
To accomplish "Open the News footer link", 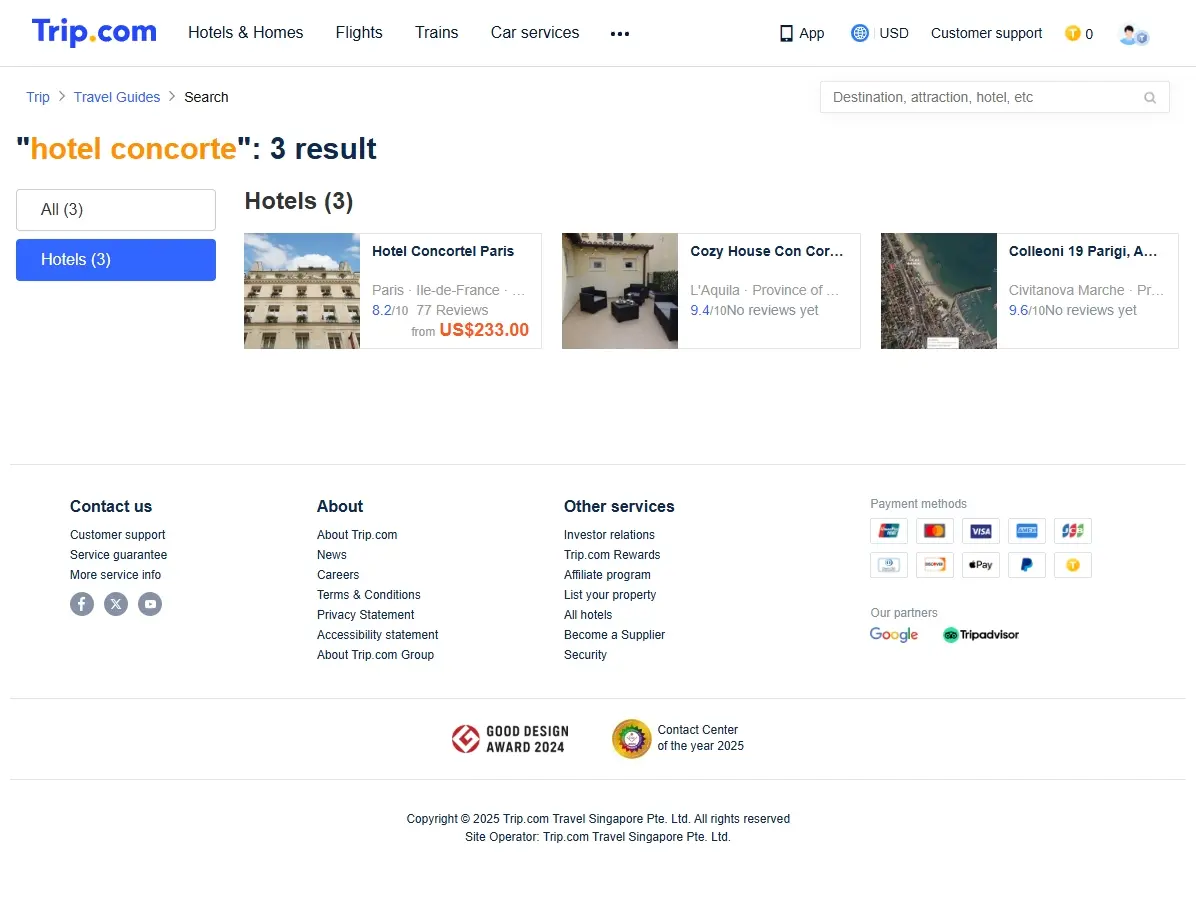I will tap(332, 555).
